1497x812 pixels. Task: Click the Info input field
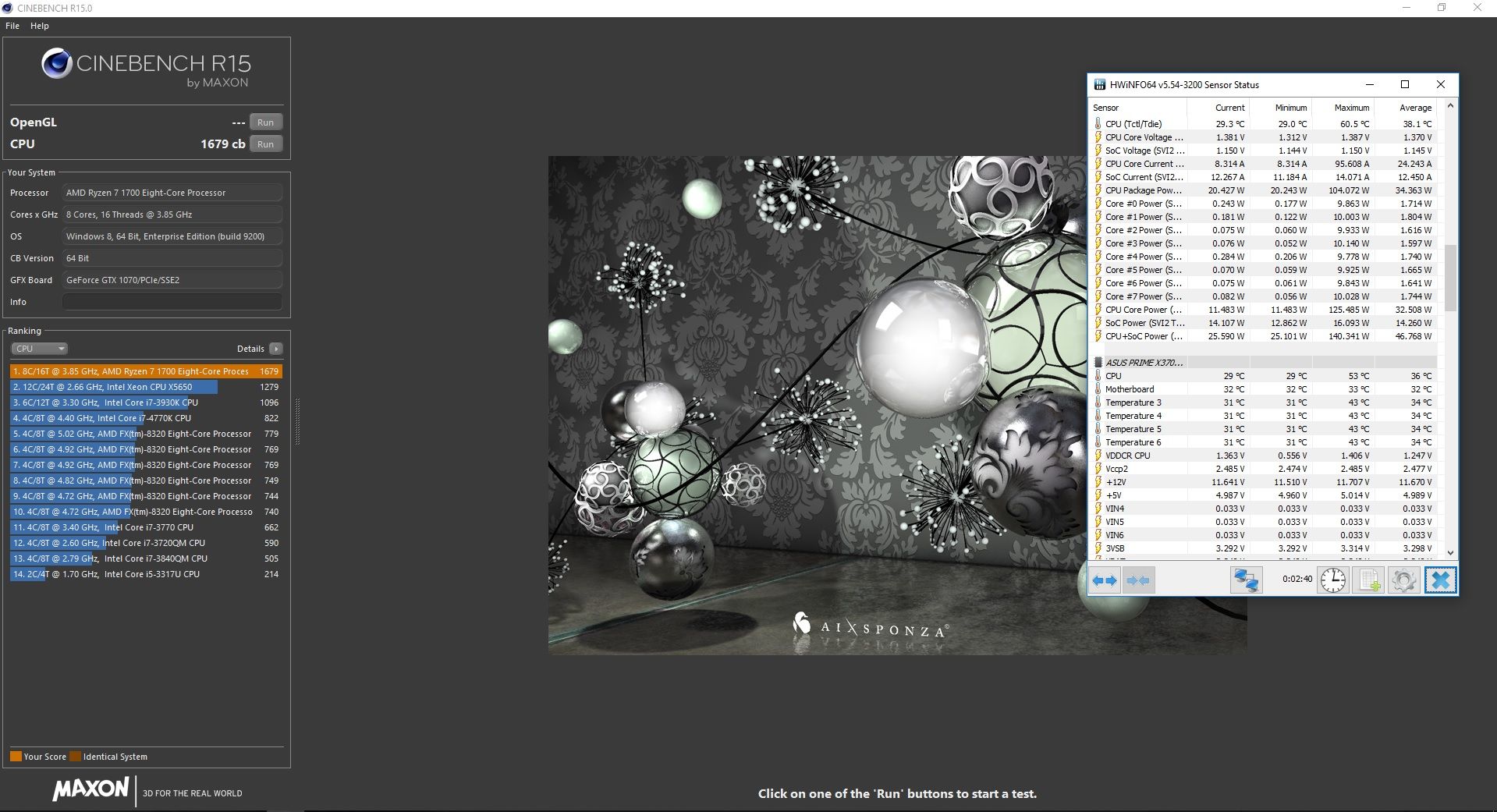(172, 302)
